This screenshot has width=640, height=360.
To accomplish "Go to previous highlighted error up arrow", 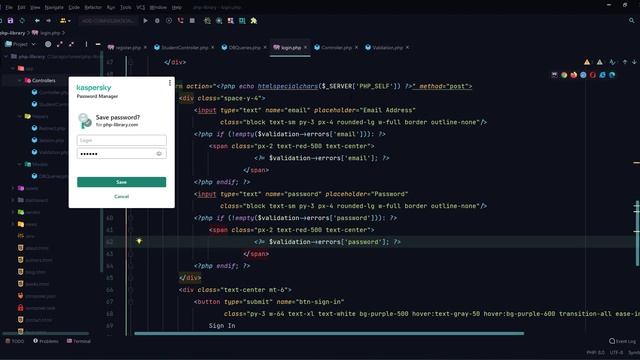I will pos(625,62).
